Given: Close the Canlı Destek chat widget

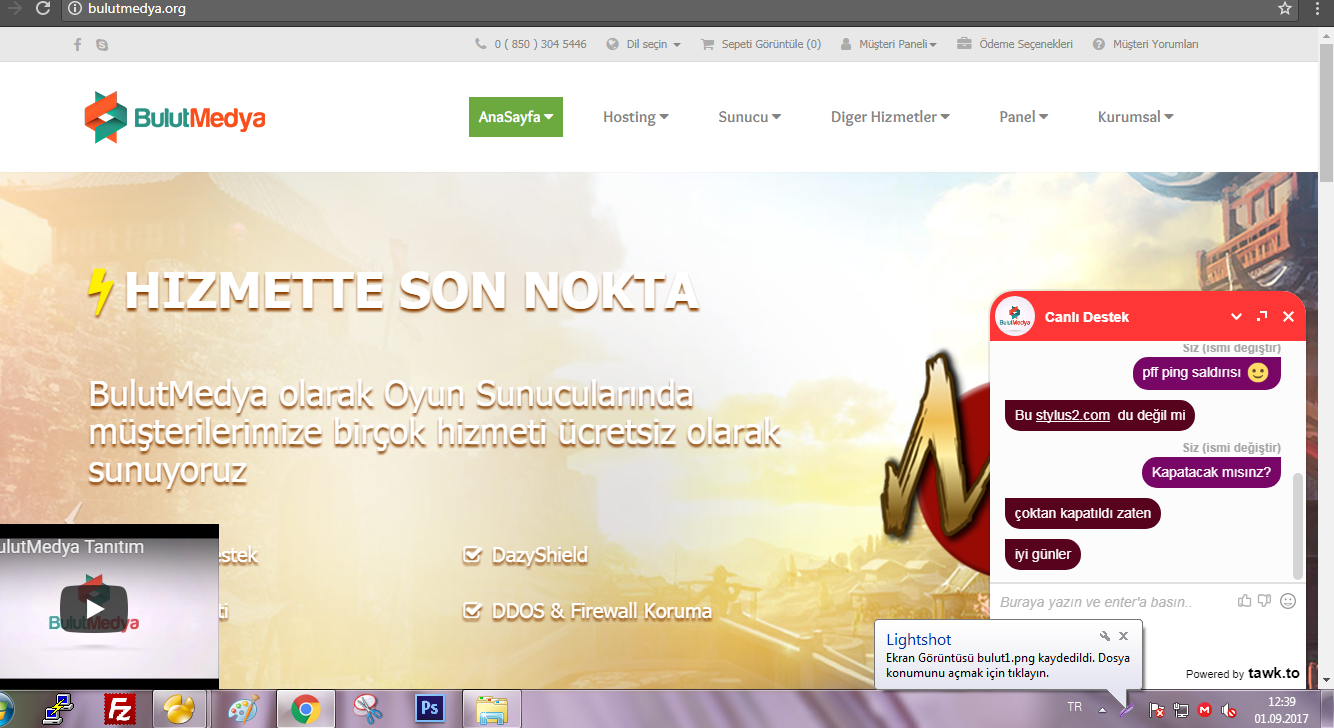Looking at the screenshot, I should pos(1288,317).
